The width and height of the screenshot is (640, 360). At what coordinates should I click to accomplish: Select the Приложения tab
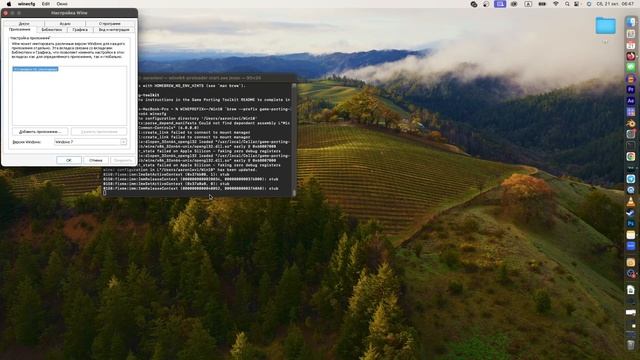(x=20, y=29)
